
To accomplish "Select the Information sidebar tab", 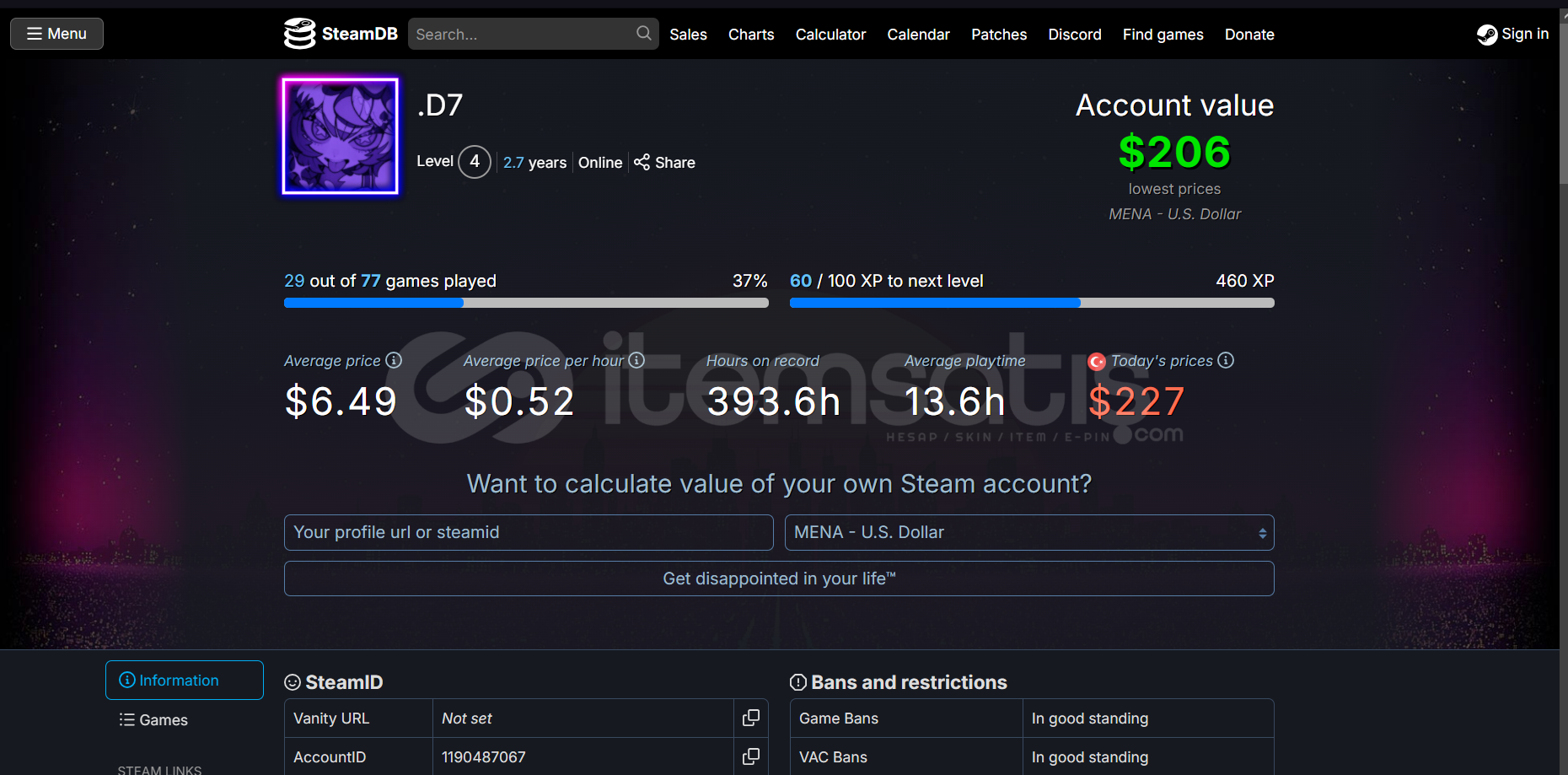I will [x=185, y=680].
